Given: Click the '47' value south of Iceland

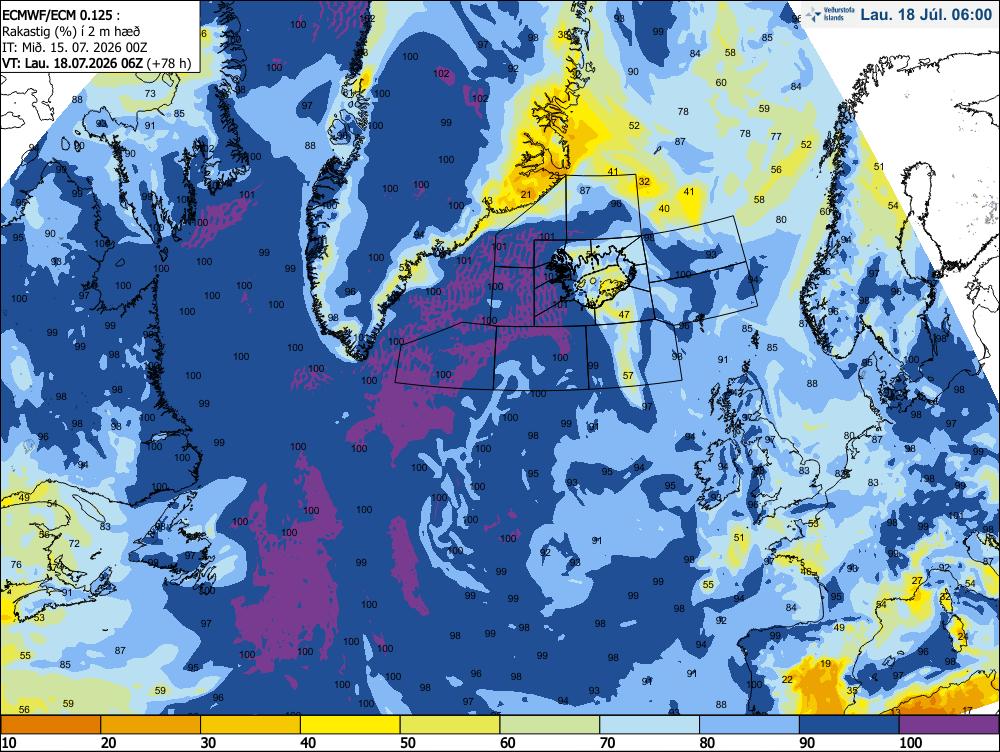Looking at the screenshot, I should [624, 314].
